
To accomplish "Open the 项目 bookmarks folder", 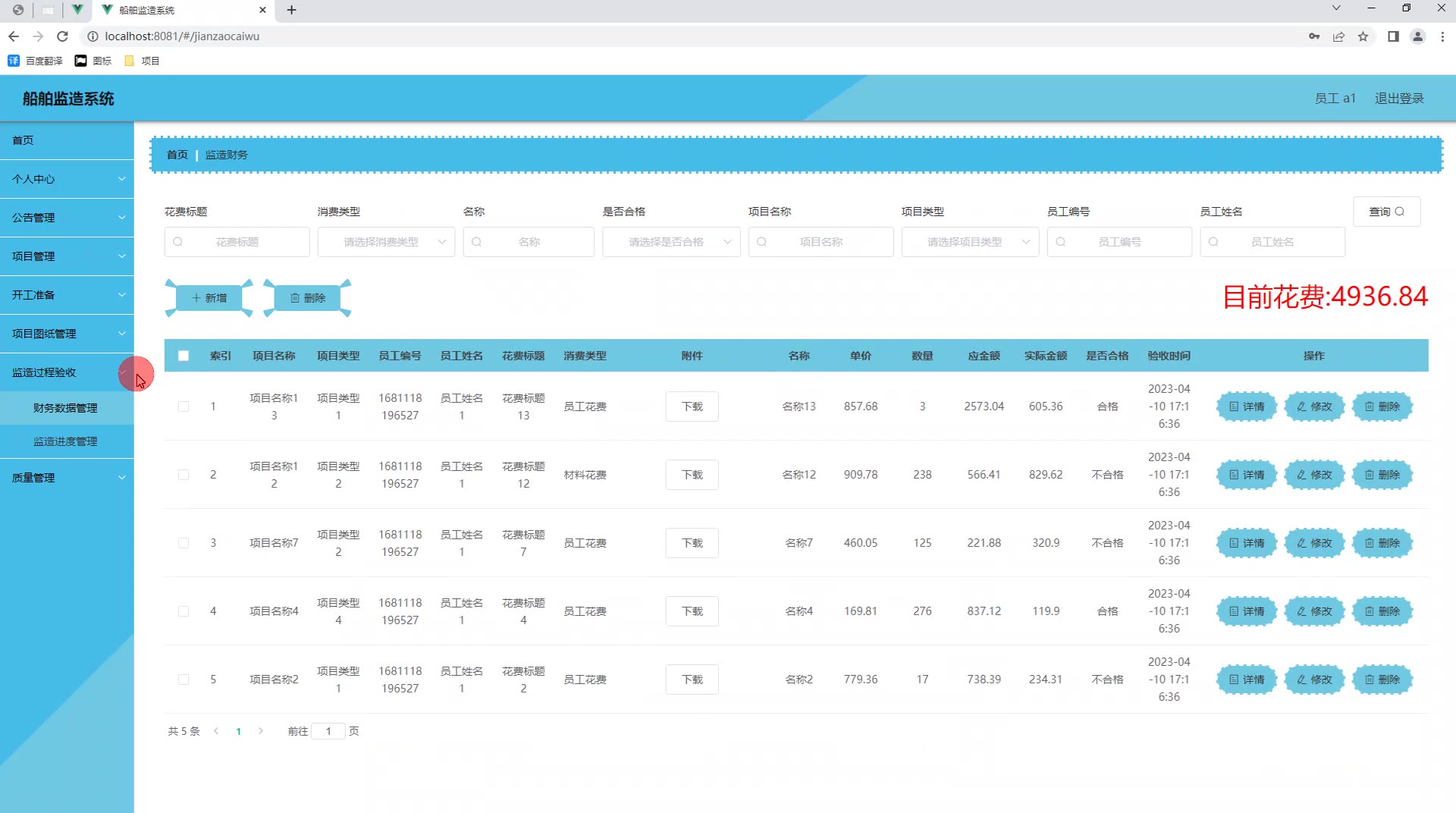I will point(142,61).
